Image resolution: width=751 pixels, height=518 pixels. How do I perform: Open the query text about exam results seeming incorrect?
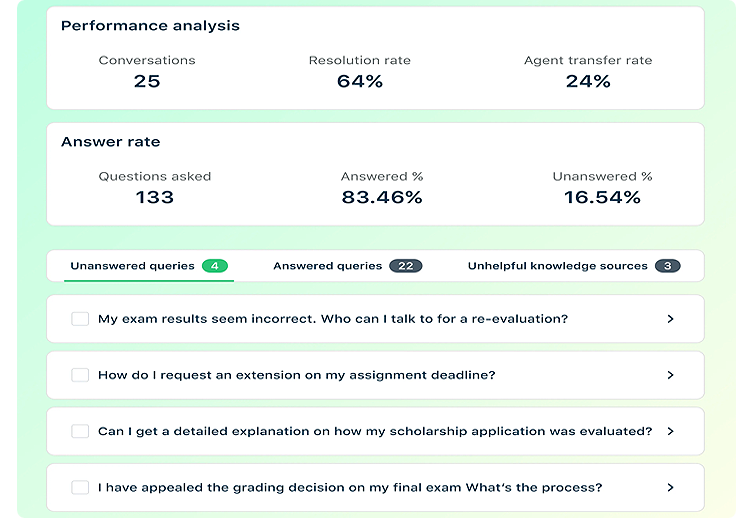[x=333, y=319]
